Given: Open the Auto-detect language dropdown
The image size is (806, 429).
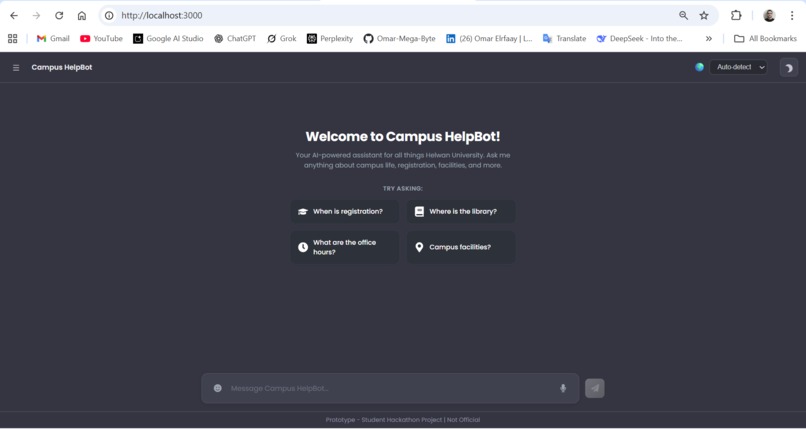Looking at the screenshot, I should (738, 67).
